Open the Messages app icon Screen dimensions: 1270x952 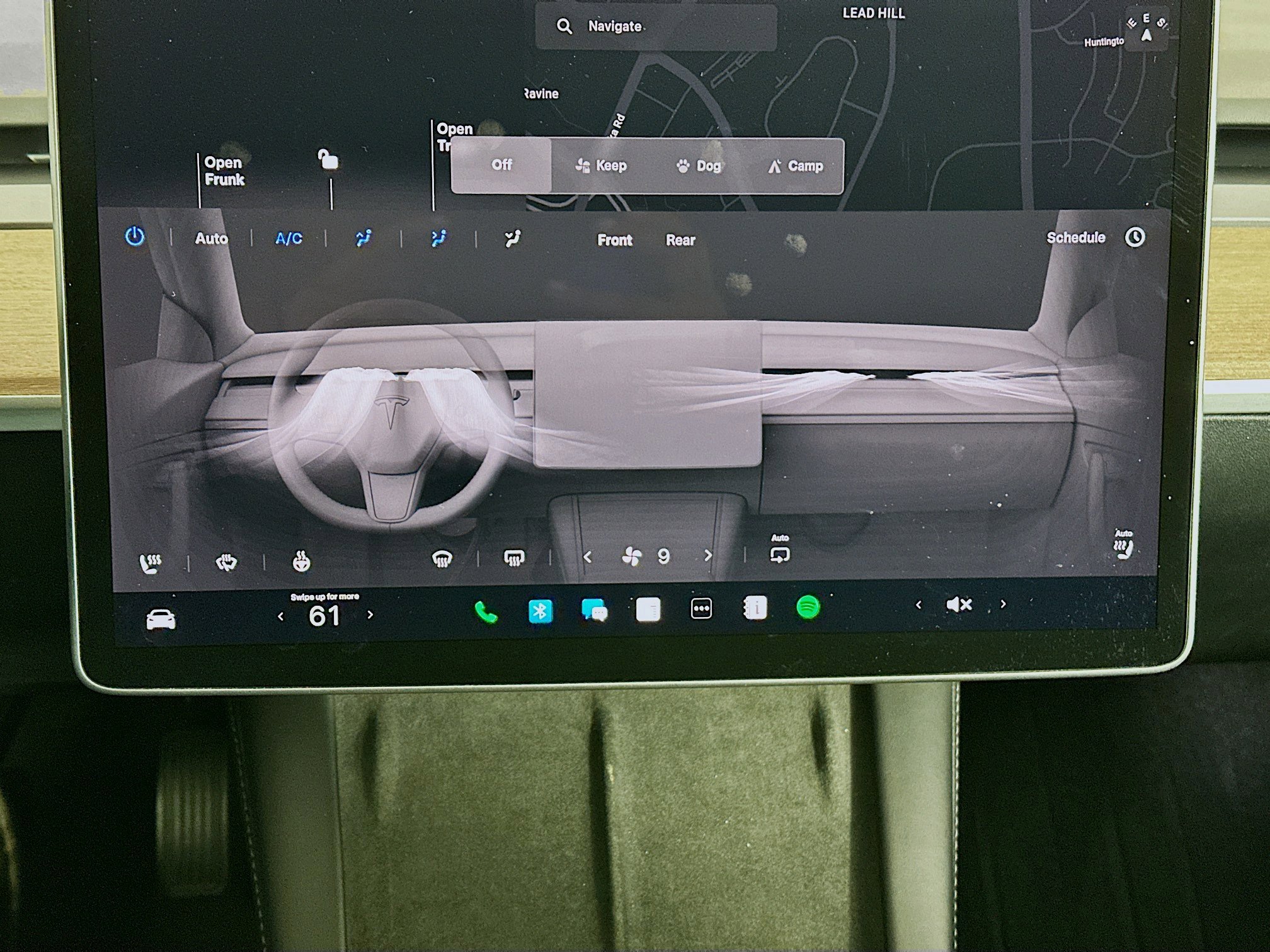pos(594,609)
